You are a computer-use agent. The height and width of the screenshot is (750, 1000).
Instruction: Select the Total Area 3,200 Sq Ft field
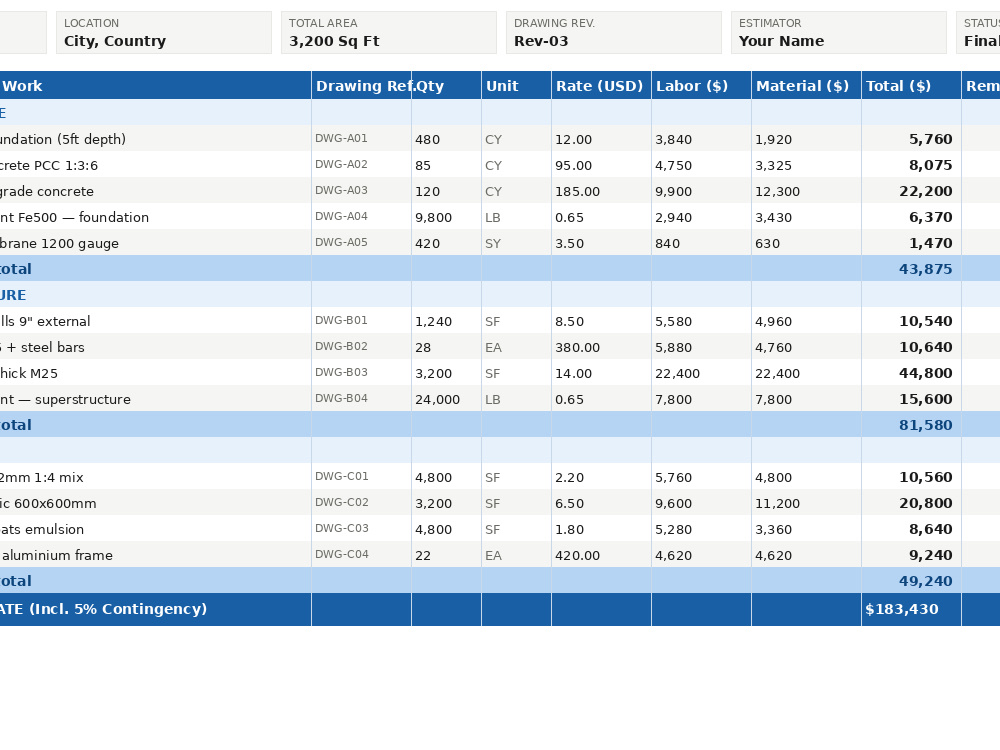(x=389, y=33)
